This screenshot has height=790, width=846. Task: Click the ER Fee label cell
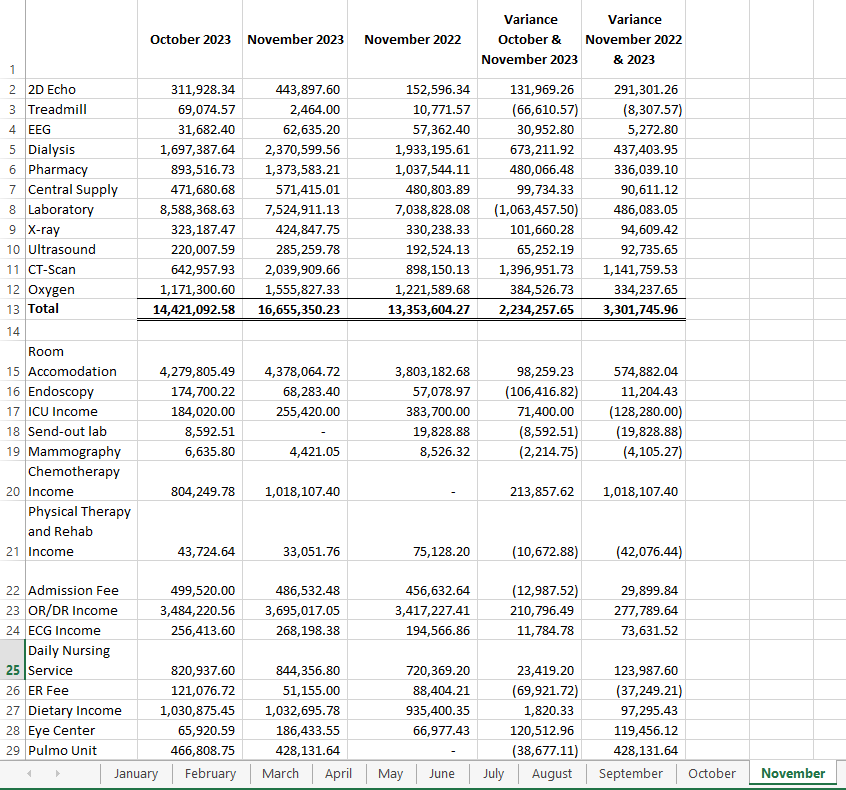pyautogui.click(x=81, y=690)
